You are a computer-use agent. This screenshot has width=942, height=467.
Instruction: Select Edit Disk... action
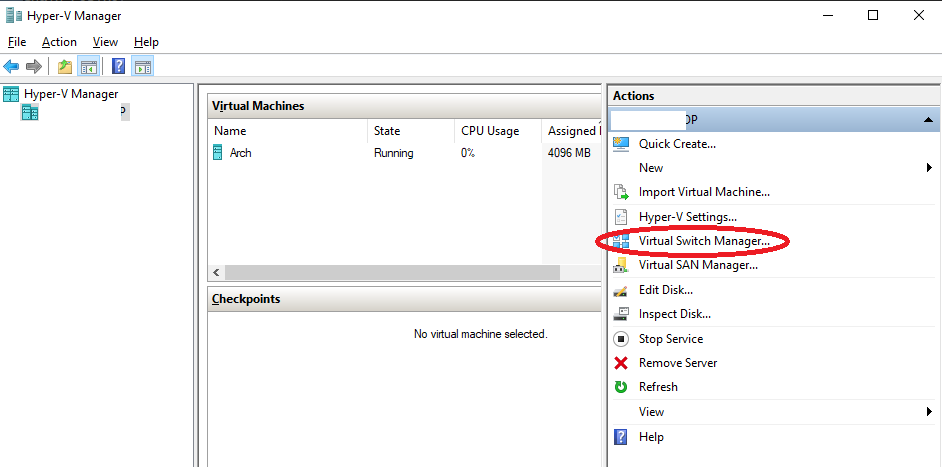point(666,290)
